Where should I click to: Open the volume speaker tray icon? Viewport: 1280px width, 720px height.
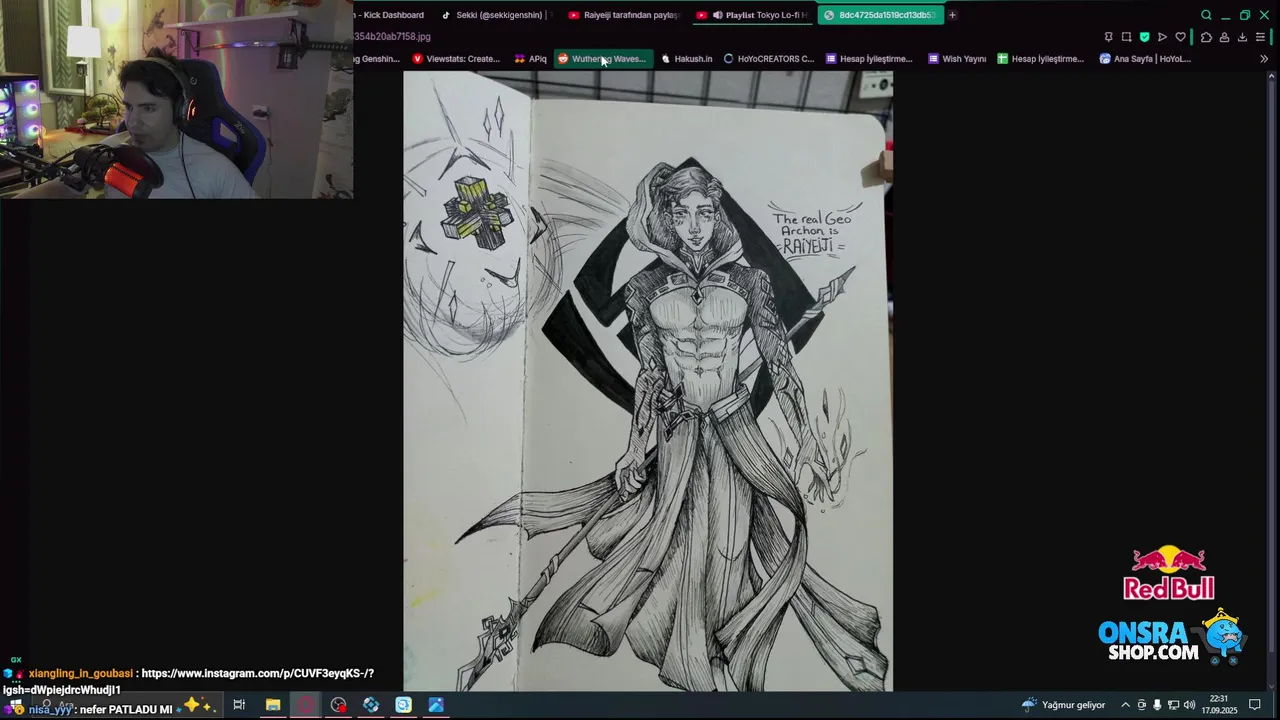(1189, 705)
